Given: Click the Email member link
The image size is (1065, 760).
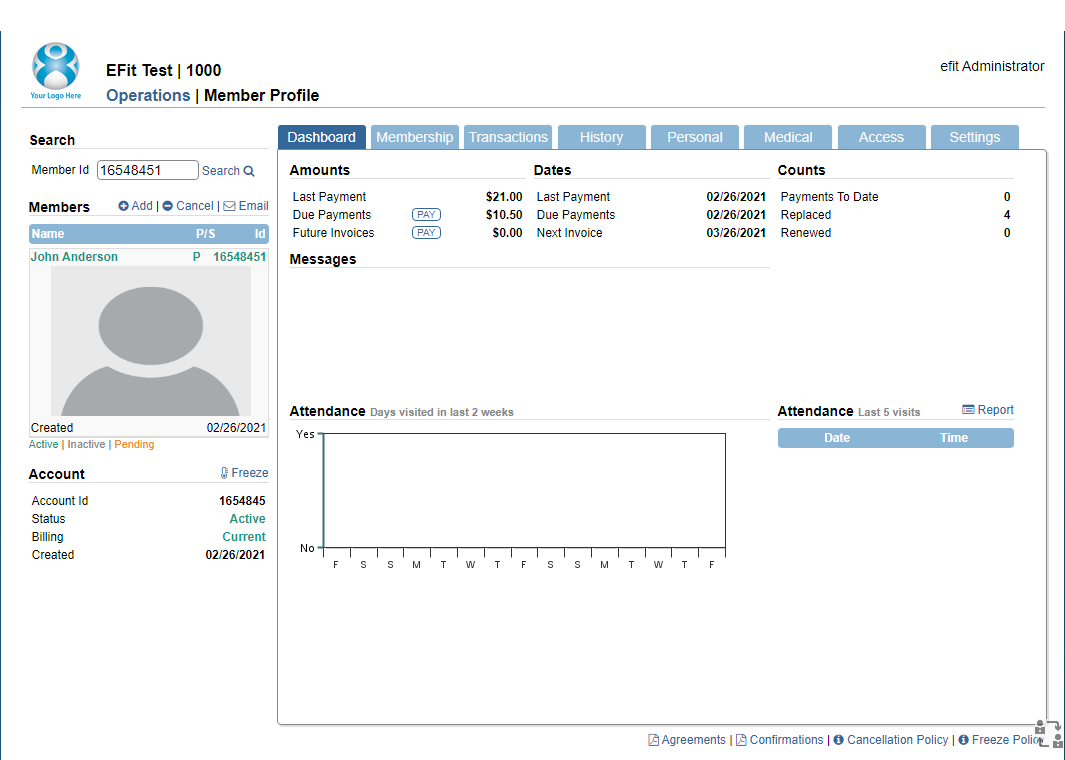Looking at the screenshot, I should tap(253, 206).
